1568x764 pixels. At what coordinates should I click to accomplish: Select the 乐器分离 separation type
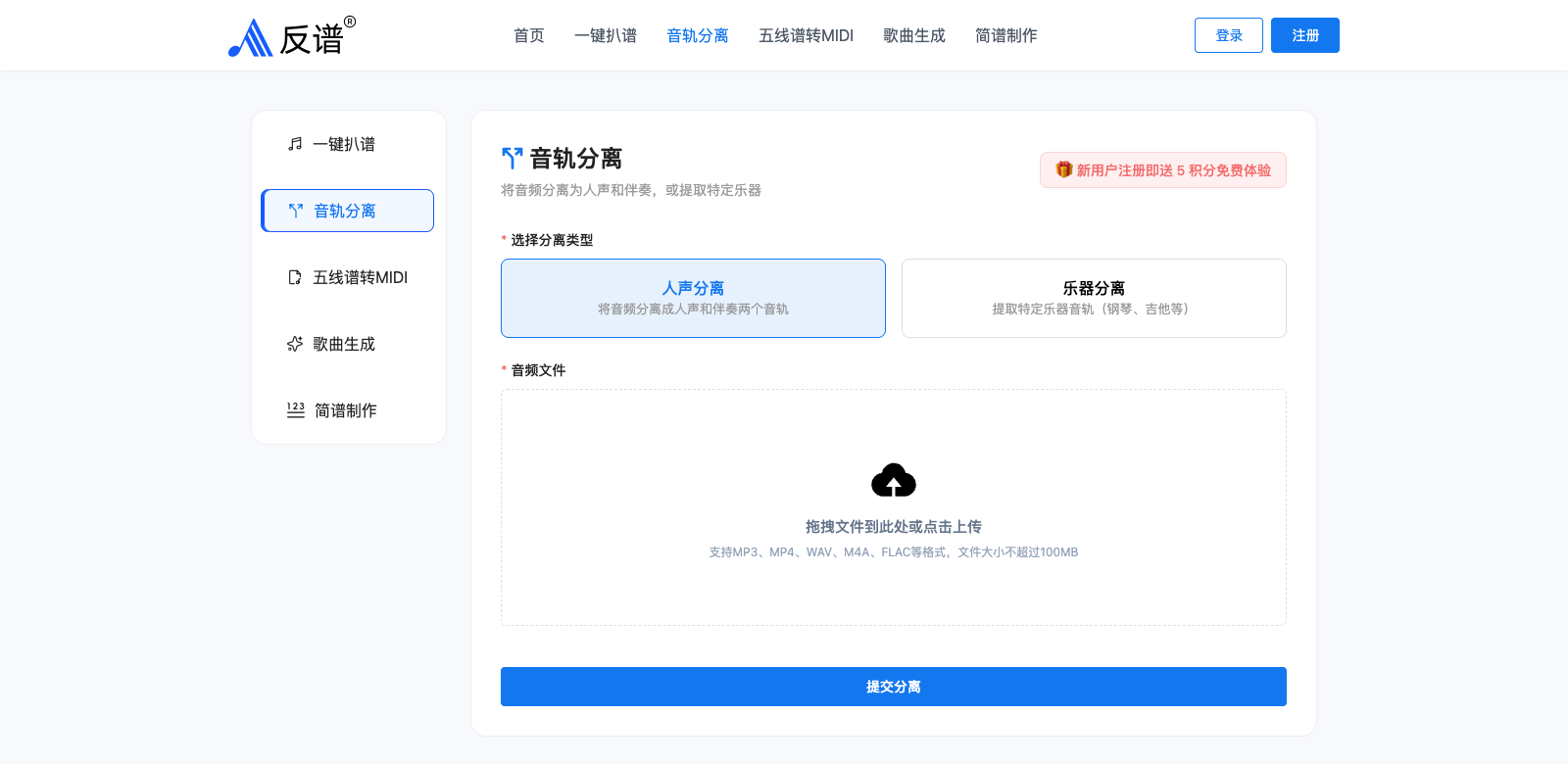click(x=1094, y=298)
